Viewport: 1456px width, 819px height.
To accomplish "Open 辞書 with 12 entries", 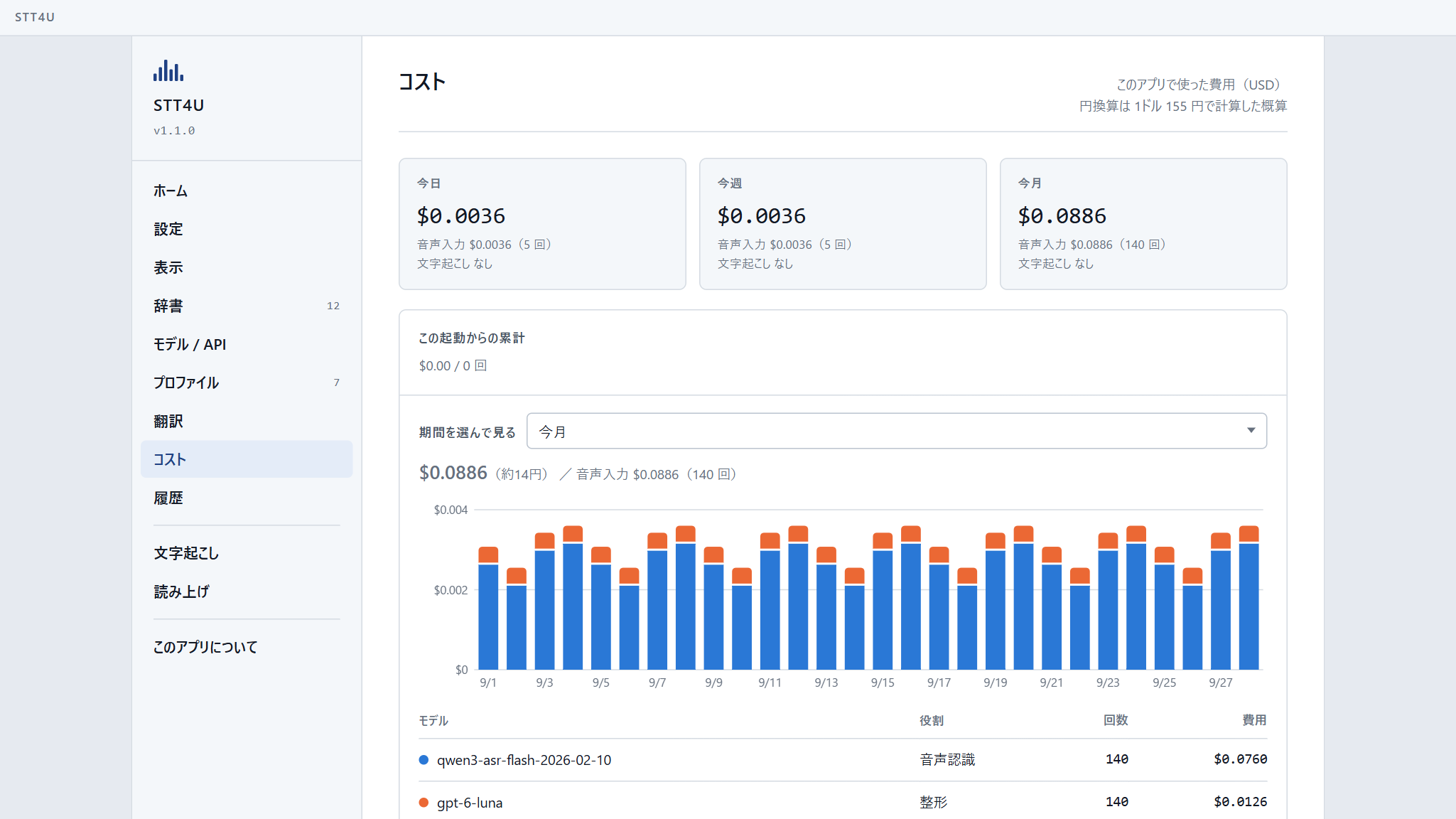I will coord(247,306).
